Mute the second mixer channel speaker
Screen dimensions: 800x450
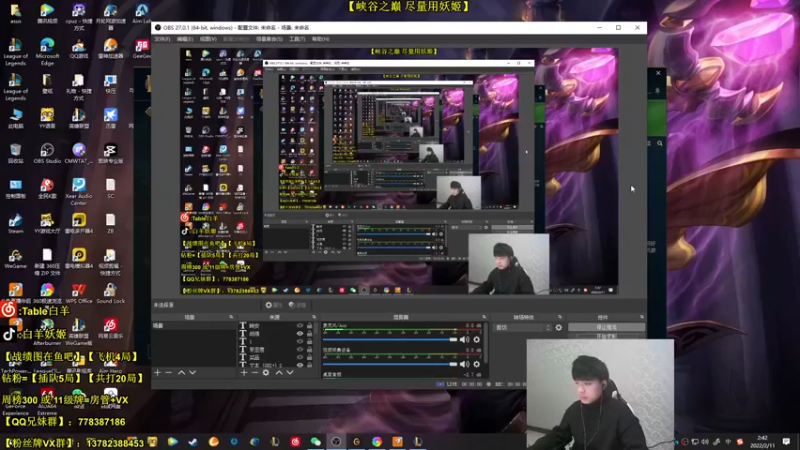point(464,364)
